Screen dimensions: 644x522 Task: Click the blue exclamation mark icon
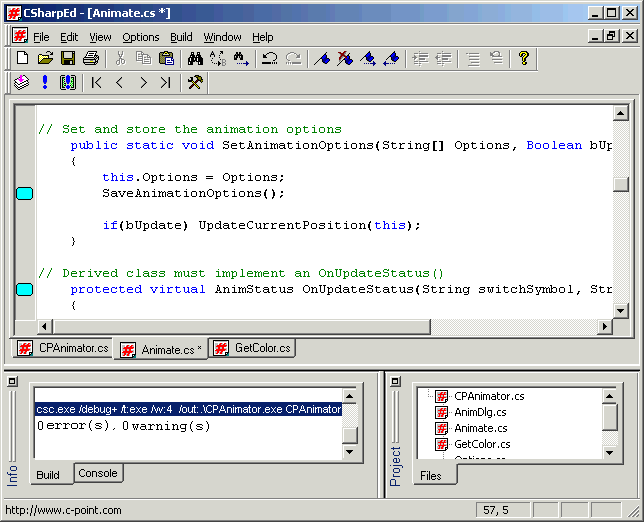45,83
